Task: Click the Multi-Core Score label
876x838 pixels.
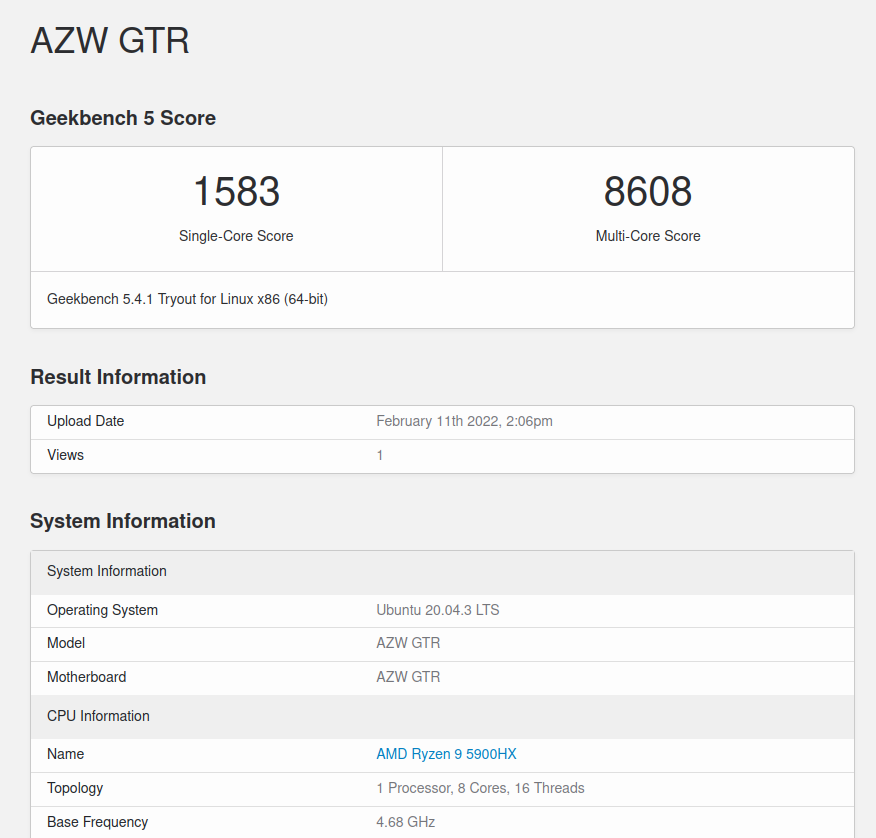Action: (648, 236)
